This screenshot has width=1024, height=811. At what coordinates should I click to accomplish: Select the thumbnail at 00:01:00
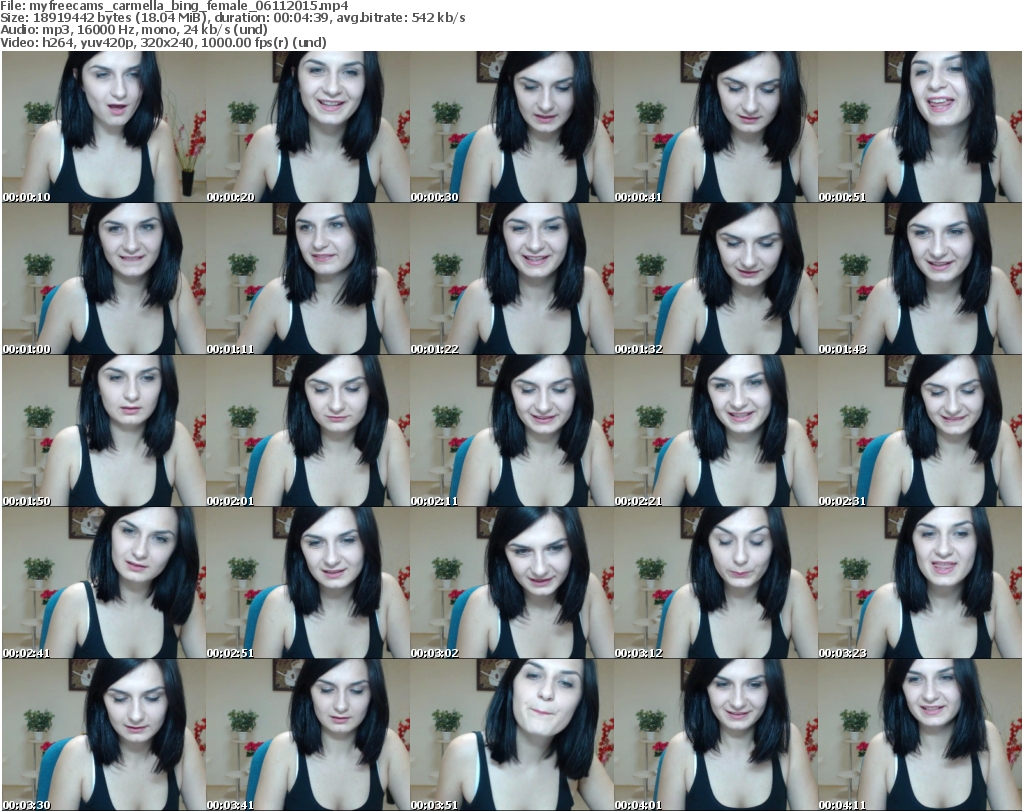103,279
